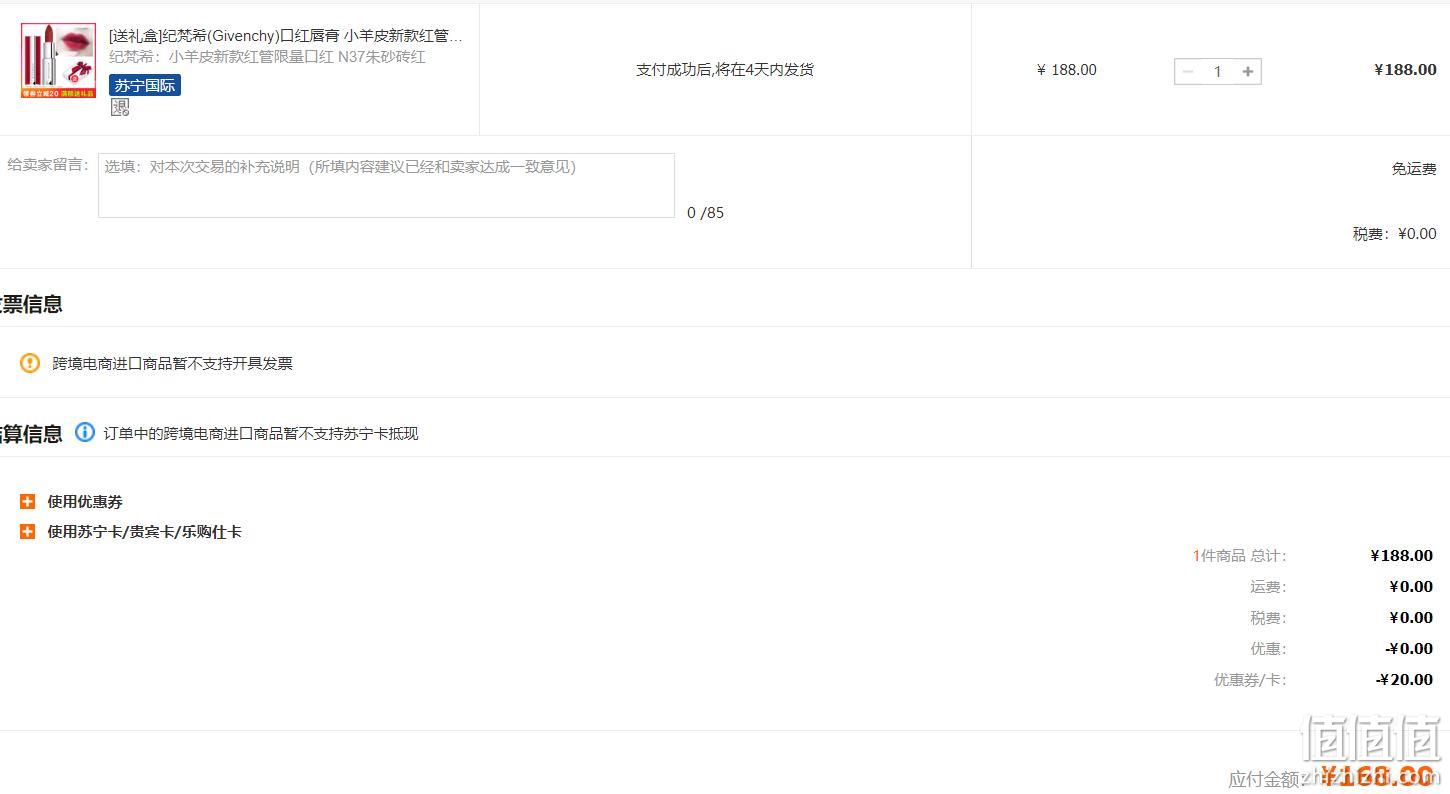1450x794 pixels.
Task: Click the 优惠 -¥0.00 summary value
Action: (x=1409, y=649)
